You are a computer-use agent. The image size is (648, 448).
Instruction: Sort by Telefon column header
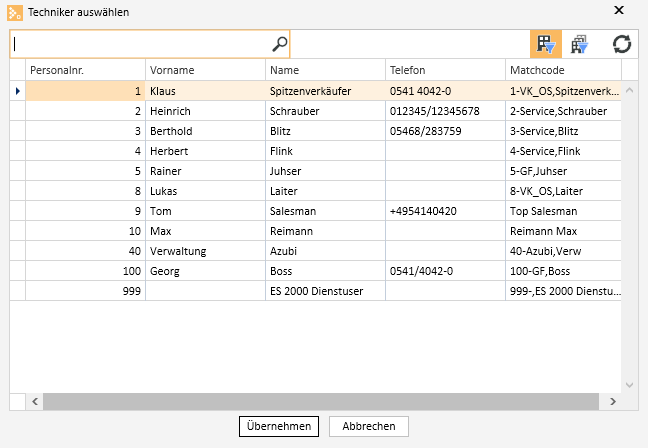point(445,70)
